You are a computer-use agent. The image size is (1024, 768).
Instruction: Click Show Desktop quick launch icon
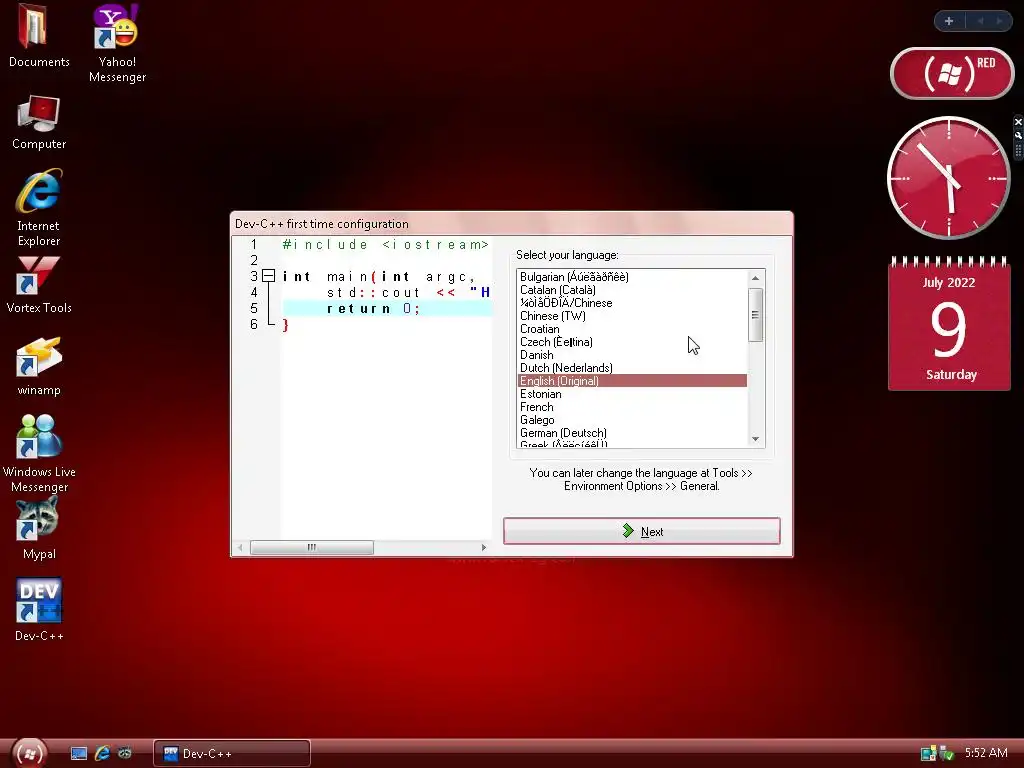78,754
